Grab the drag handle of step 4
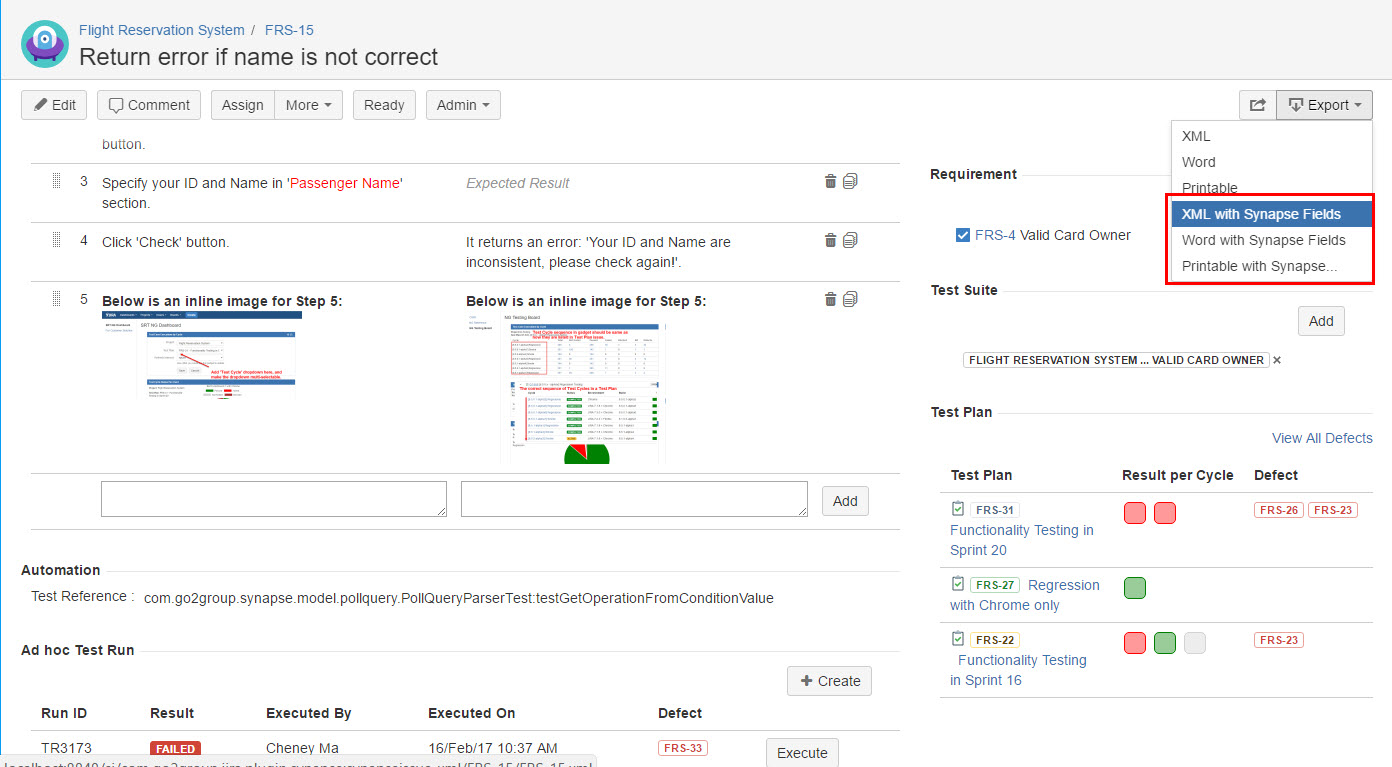This screenshot has width=1392, height=767. (56, 240)
